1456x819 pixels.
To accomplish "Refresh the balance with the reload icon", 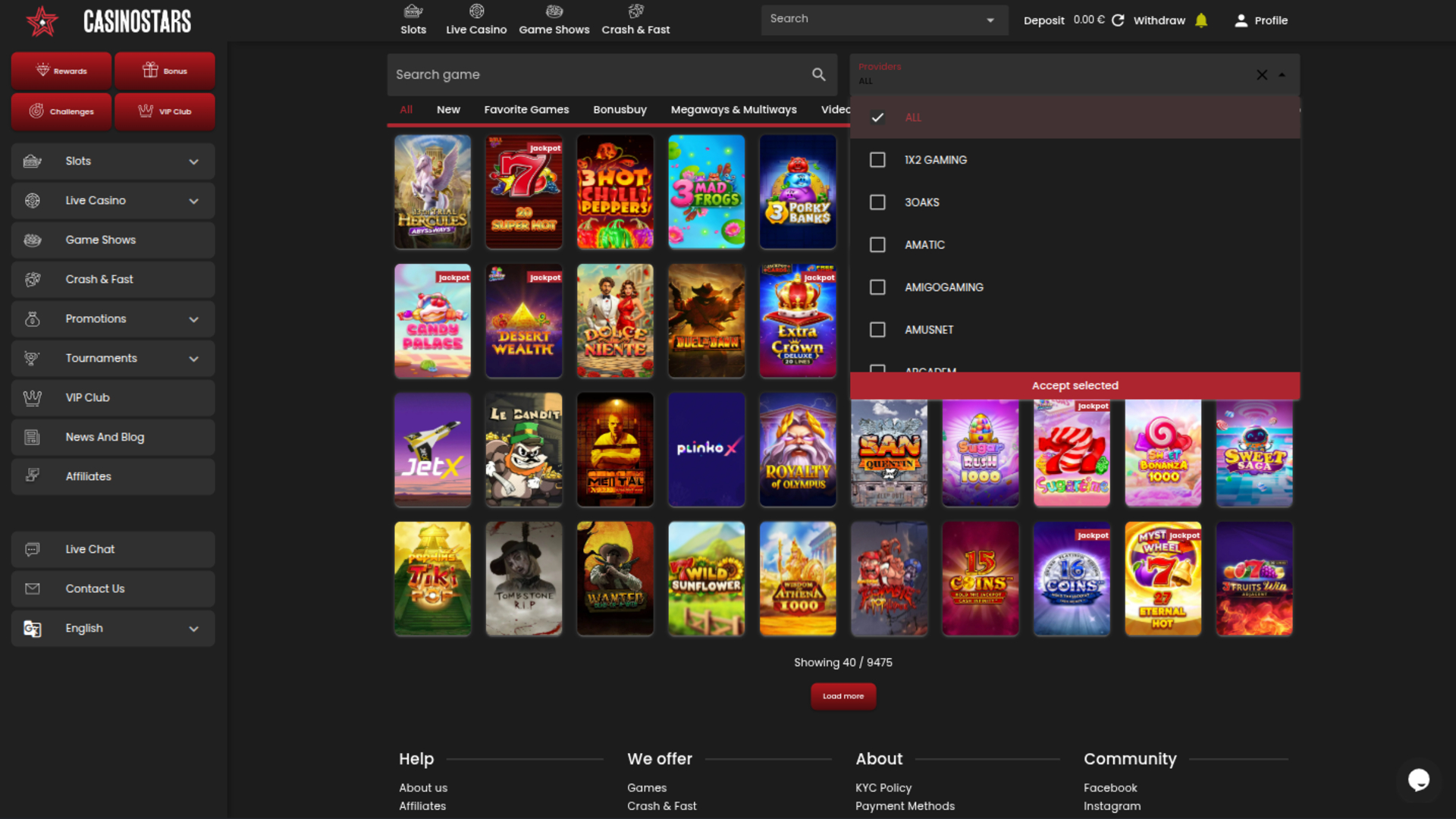I will pos(1118,20).
